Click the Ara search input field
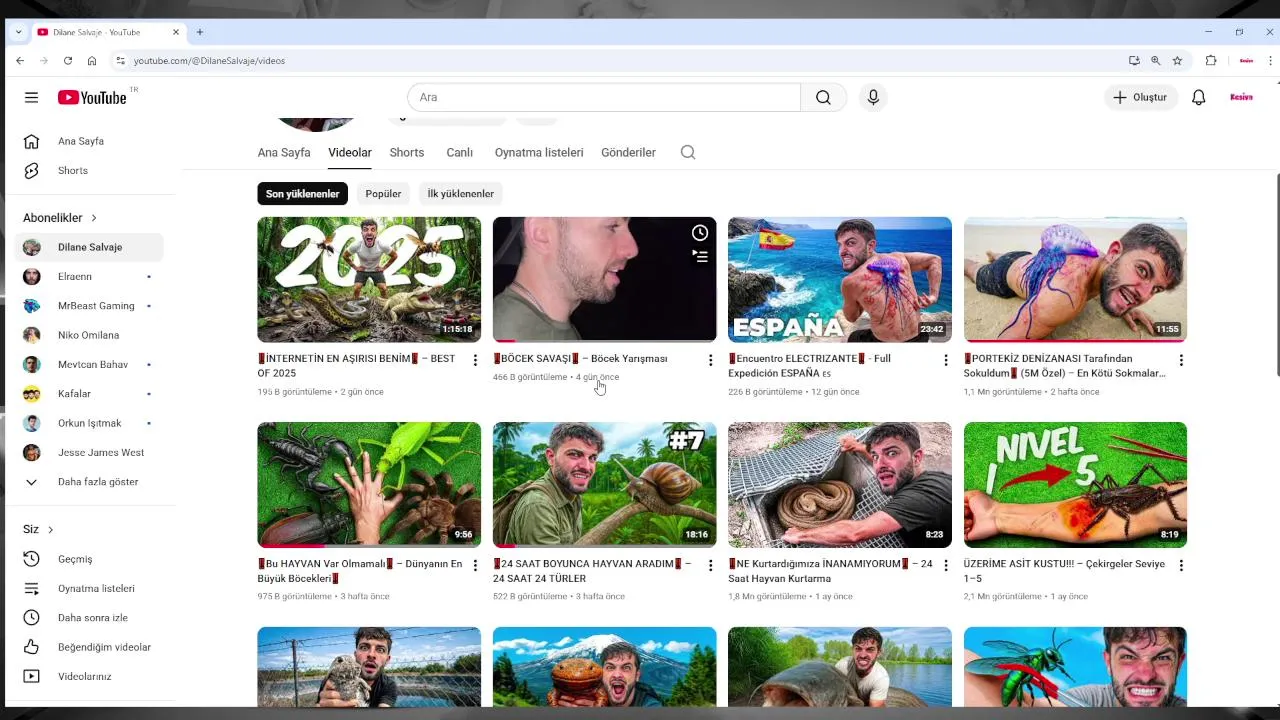Screen dimensions: 1280x720 (604, 97)
